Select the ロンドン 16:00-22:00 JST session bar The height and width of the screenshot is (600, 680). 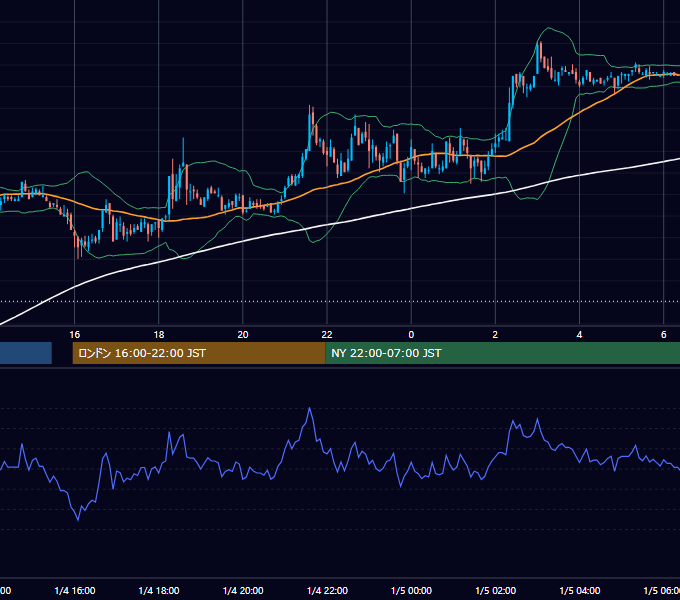point(199,353)
